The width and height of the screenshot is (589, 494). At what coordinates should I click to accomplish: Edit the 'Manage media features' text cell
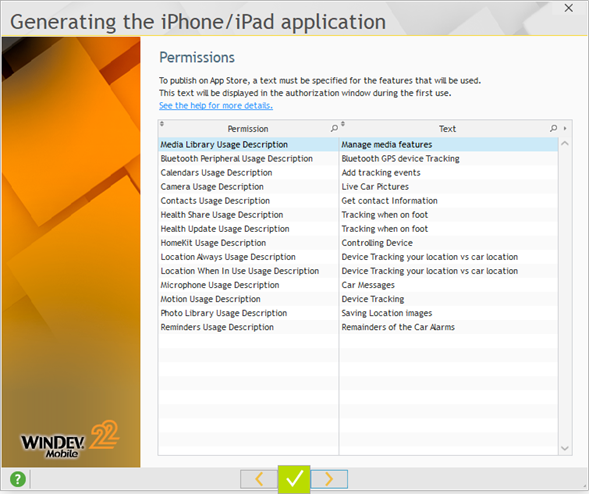[x=449, y=145]
